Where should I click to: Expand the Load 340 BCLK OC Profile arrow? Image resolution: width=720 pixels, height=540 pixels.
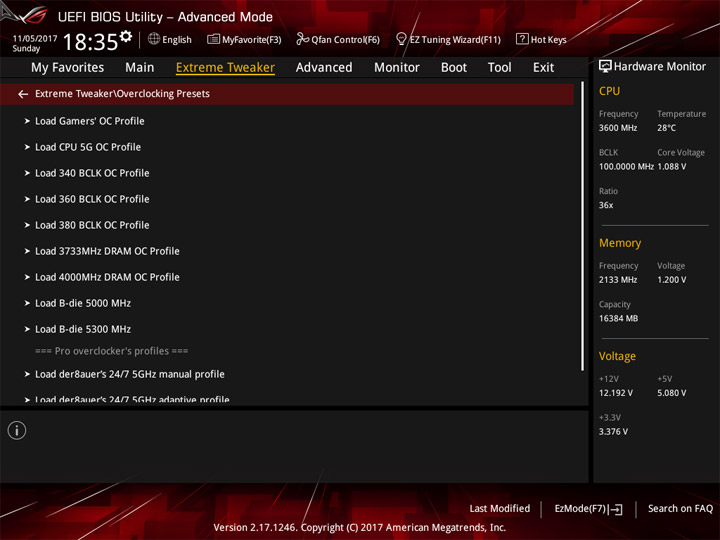[27, 173]
